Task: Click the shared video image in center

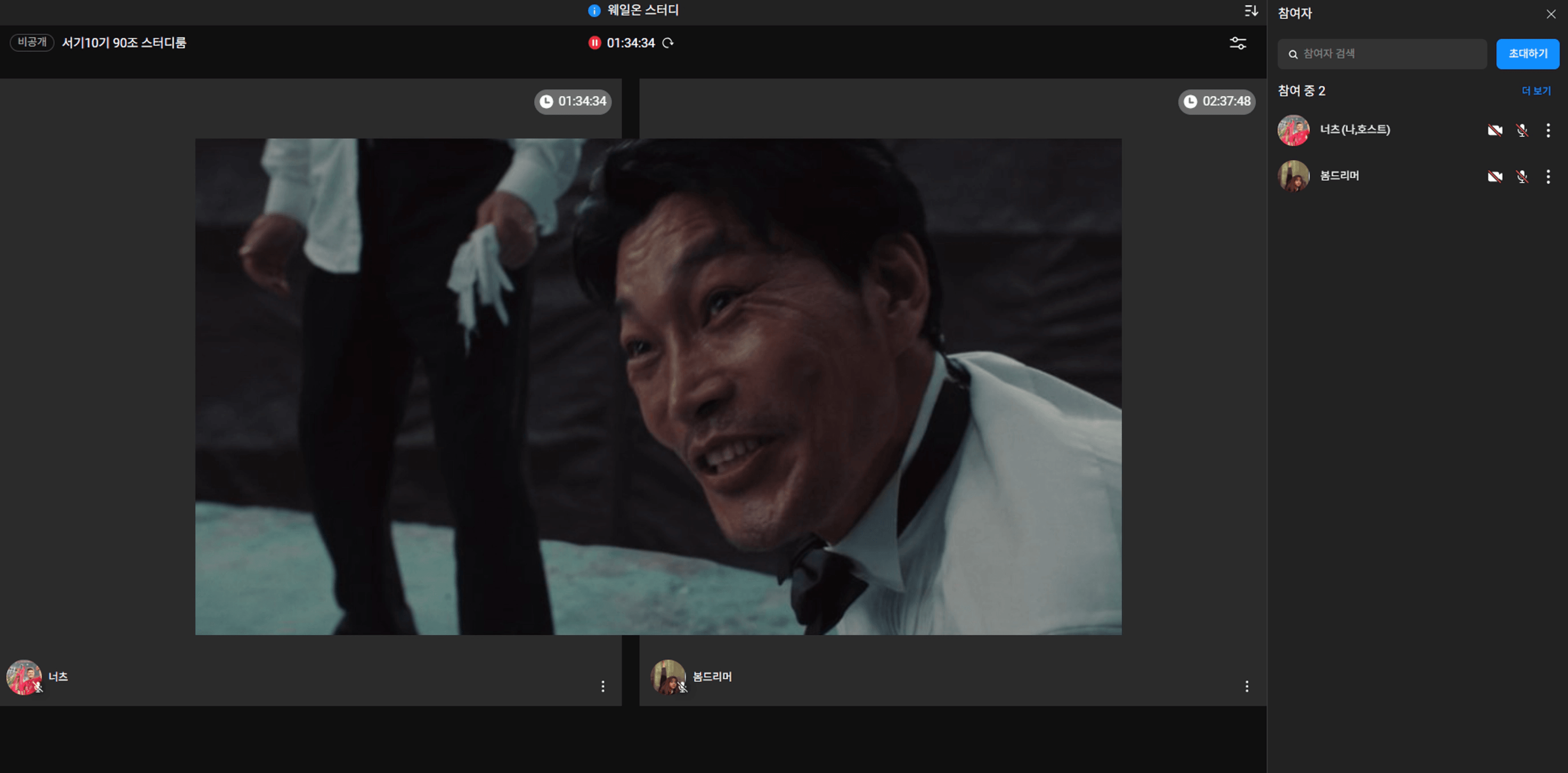Action: [x=658, y=386]
